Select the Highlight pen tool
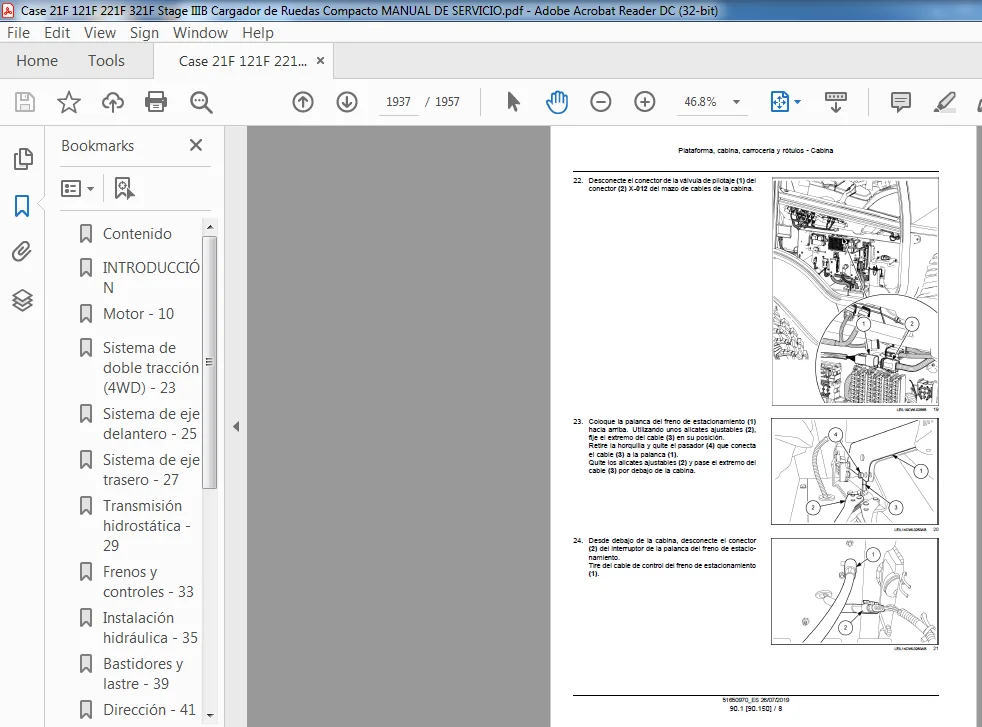Viewport: 982px width, 727px height. pyautogui.click(x=944, y=101)
